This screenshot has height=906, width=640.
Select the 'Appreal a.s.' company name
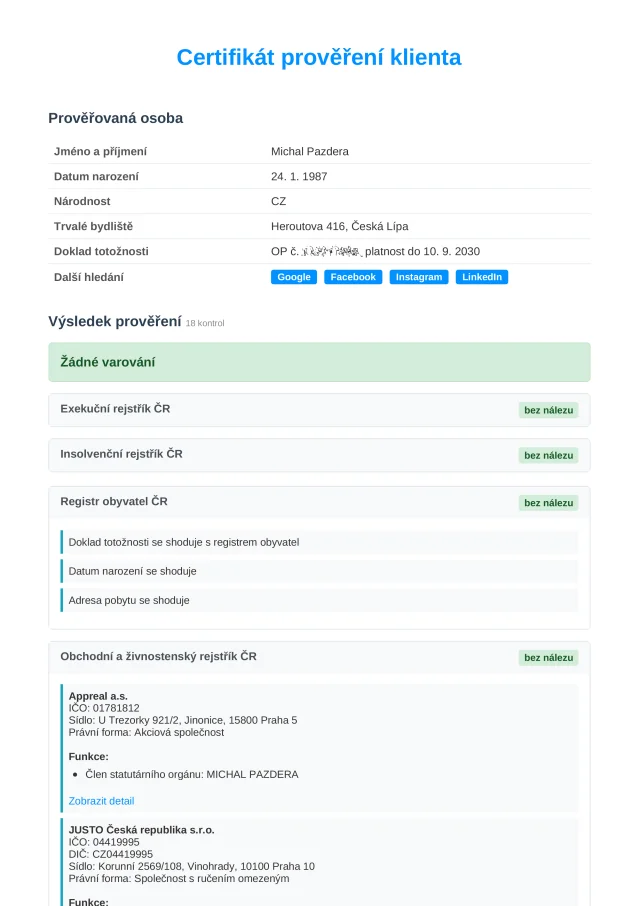pyautogui.click(x=98, y=696)
